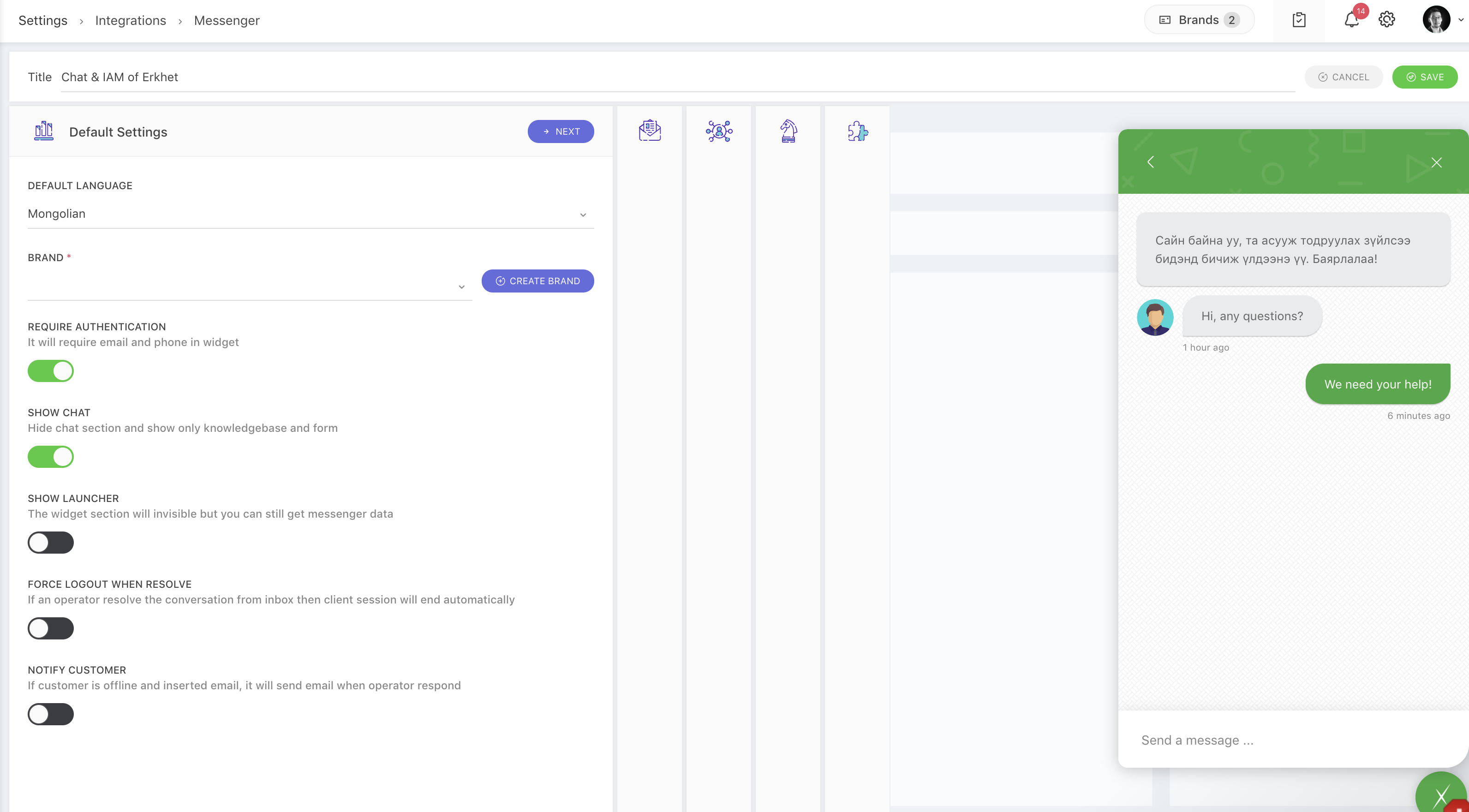
Task: Navigate to Integrations breadcrumb
Action: (130, 20)
